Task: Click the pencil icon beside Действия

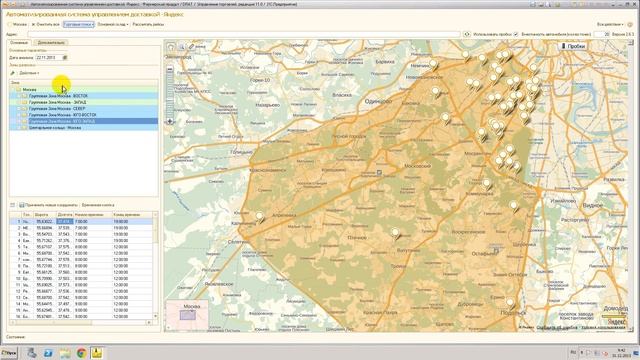Action: coord(13,73)
